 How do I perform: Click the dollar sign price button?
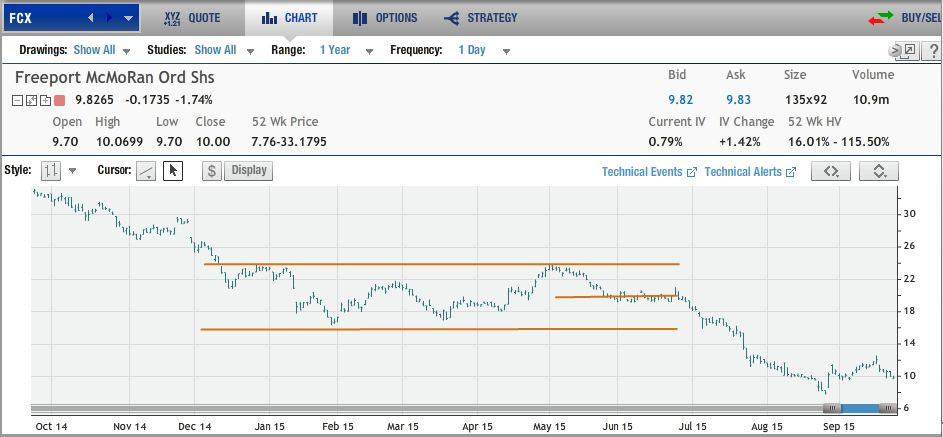pyautogui.click(x=212, y=171)
